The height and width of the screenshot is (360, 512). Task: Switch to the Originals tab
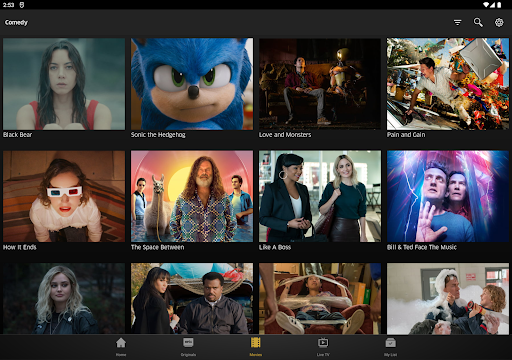188,347
